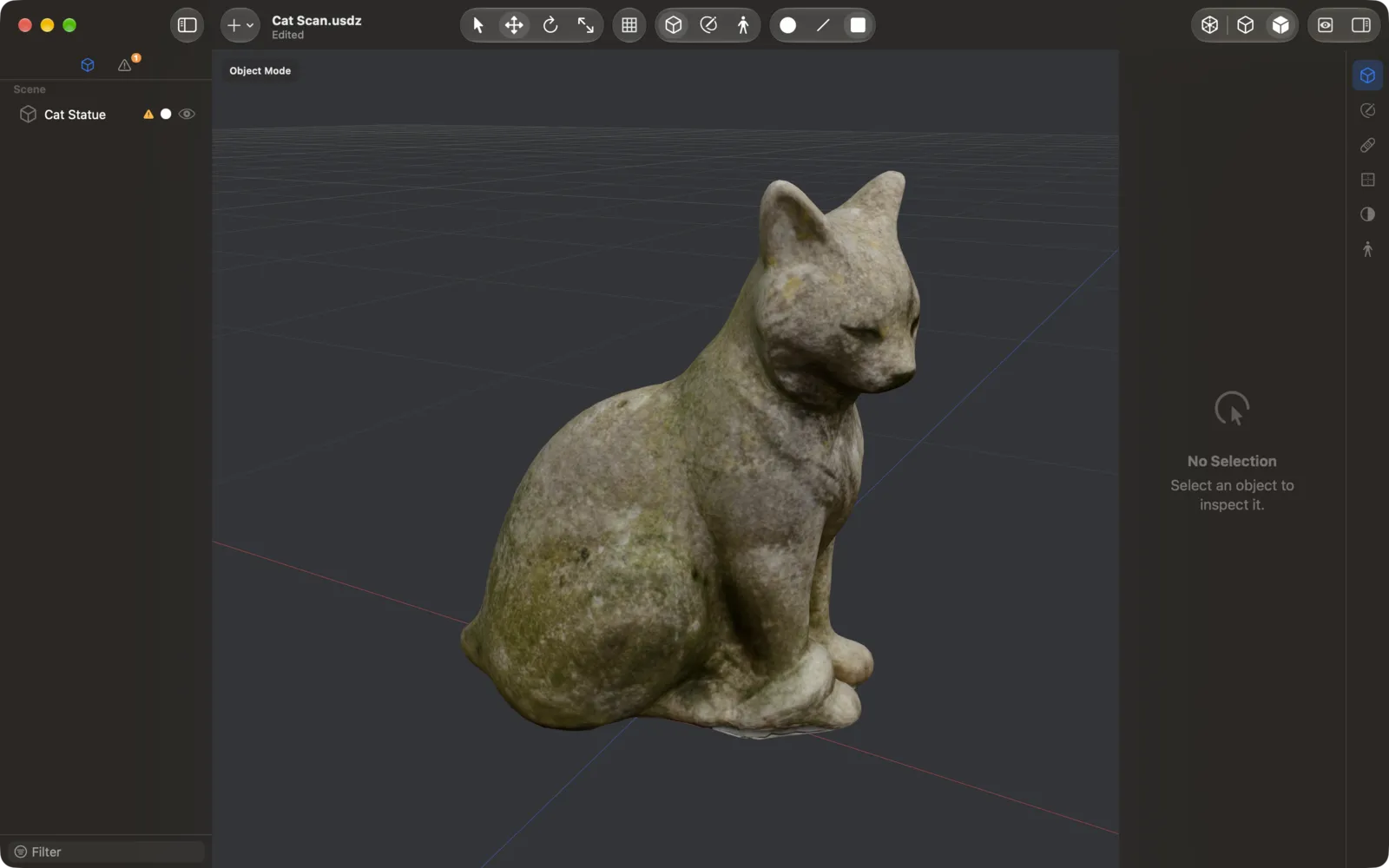Open the scene hierarchy tab

coord(88,65)
